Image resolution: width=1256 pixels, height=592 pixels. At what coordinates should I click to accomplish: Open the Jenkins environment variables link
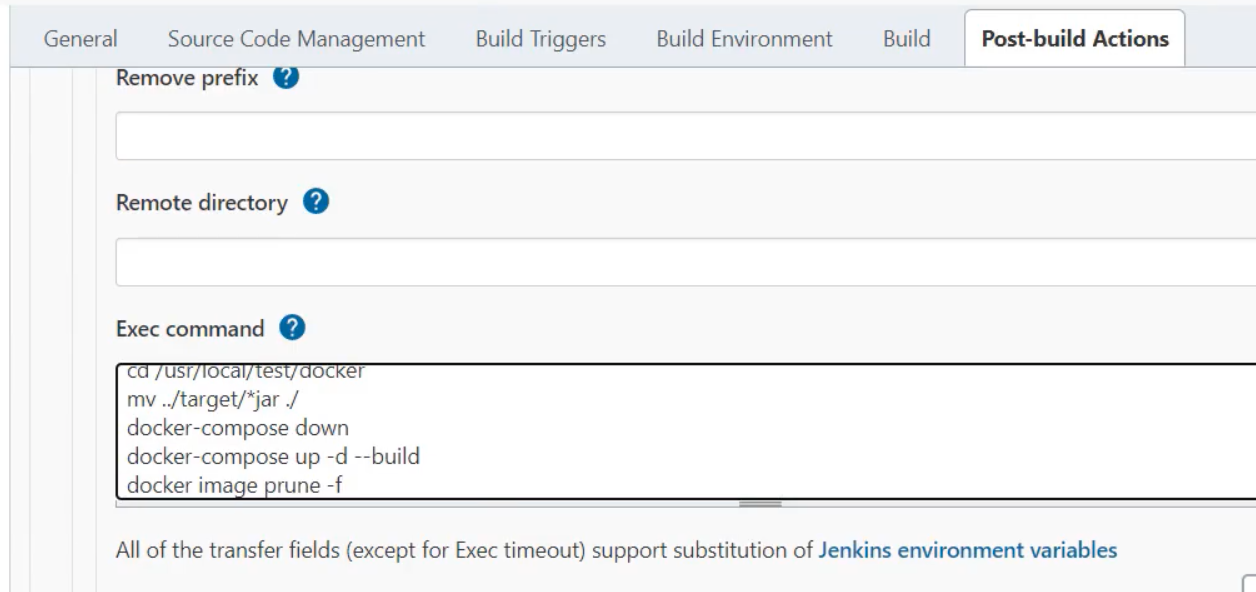pos(968,550)
